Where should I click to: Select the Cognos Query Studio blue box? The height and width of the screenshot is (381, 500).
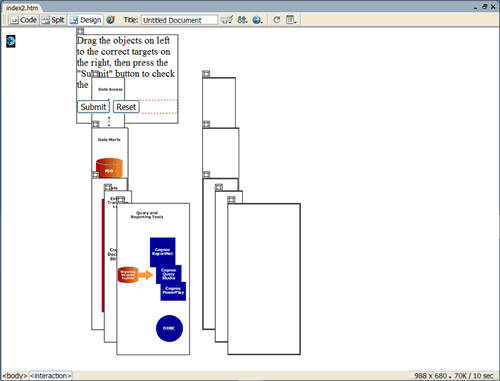point(169,274)
